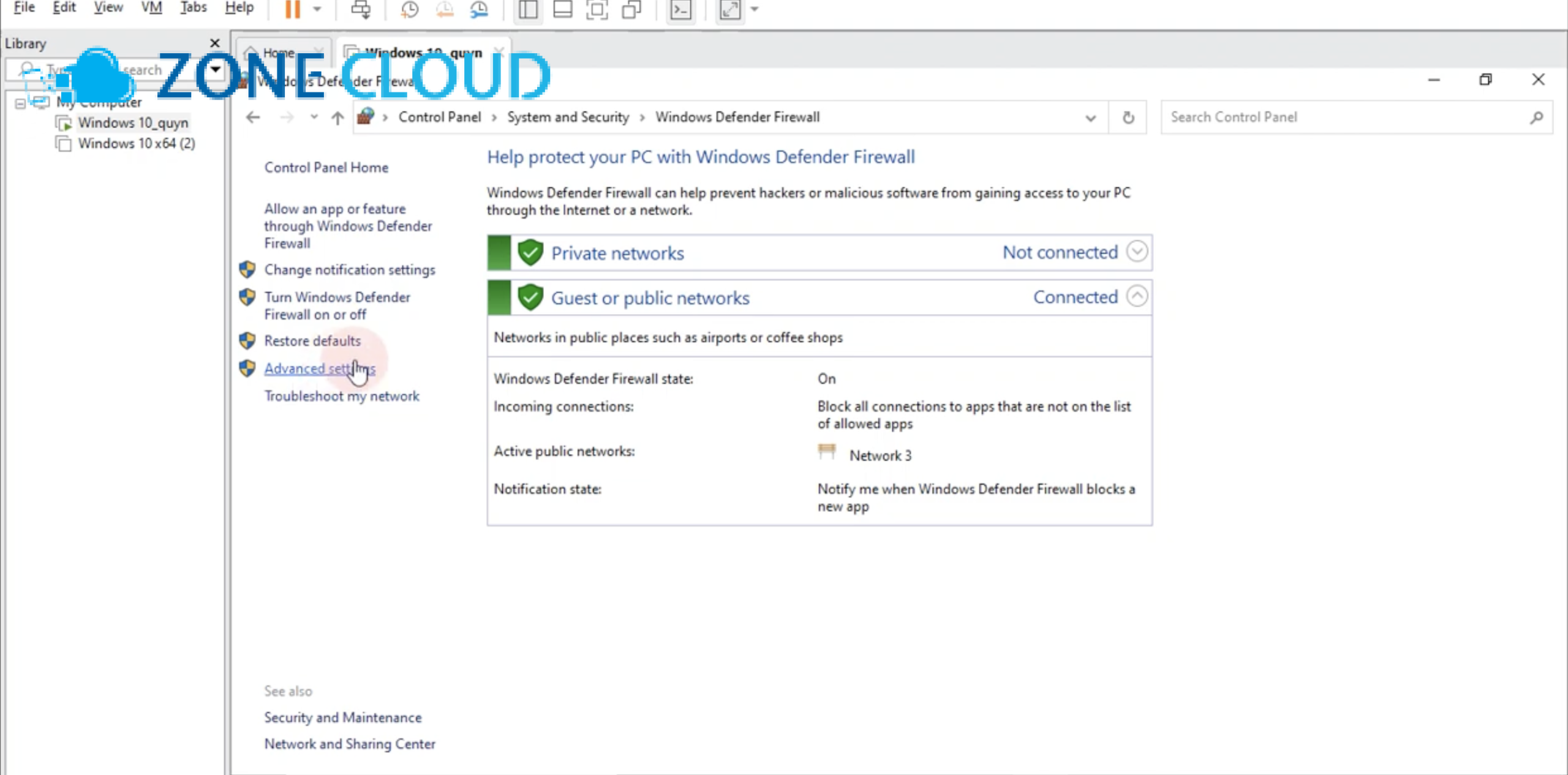
Task: Open the VM menu
Action: 151,7
